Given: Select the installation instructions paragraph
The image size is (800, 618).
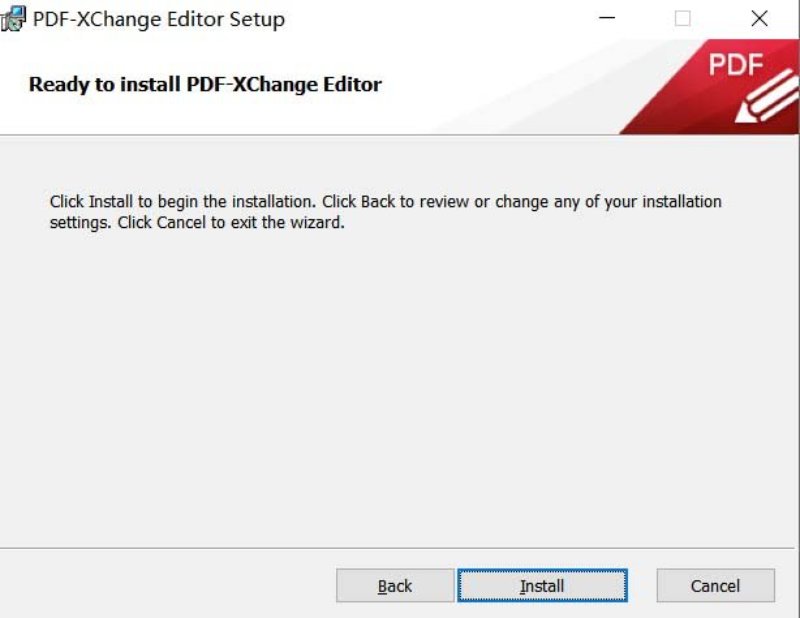Looking at the screenshot, I should [x=385, y=211].
